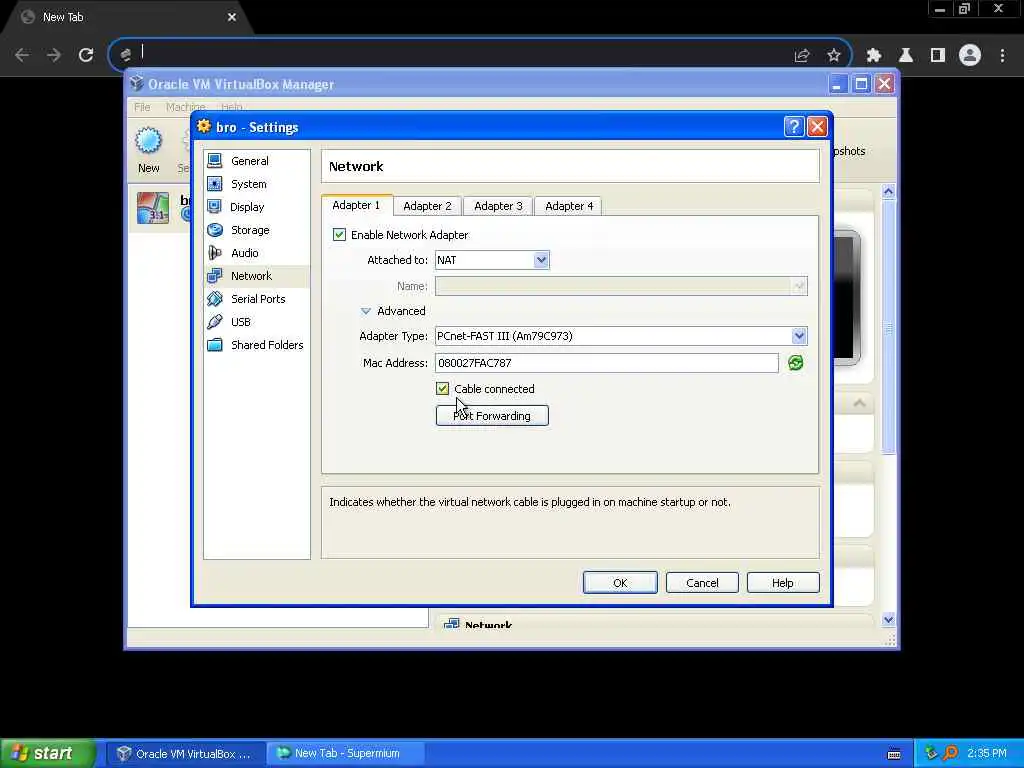The height and width of the screenshot is (768, 1024).
Task: Click the Shared Folders text label
Action: [x=267, y=345]
